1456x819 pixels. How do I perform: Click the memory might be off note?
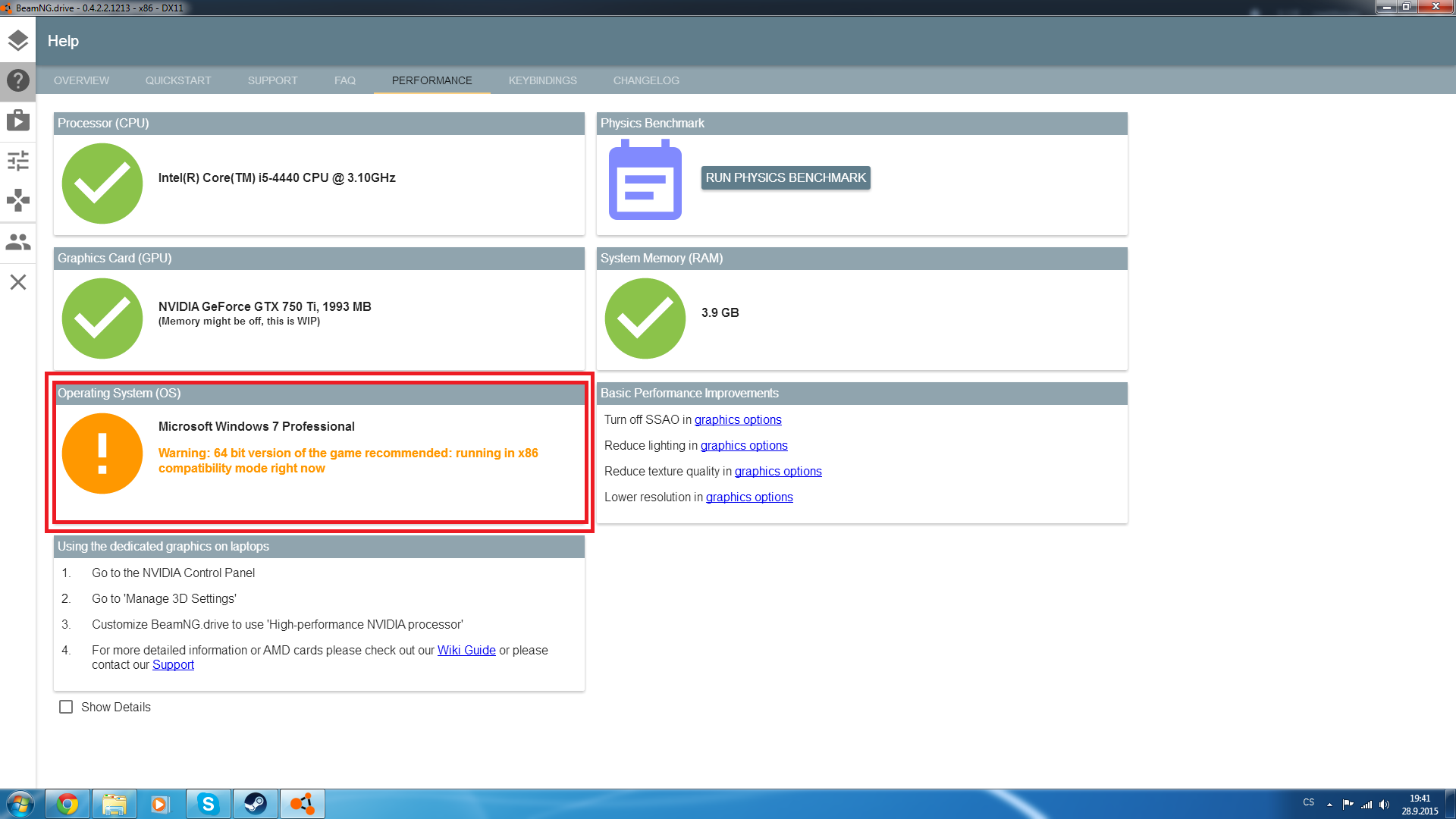[x=239, y=322]
